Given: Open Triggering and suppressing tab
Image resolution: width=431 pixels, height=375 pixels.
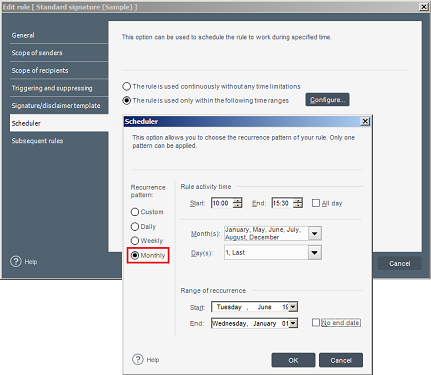Looking at the screenshot, I should (x=59, y=88).
